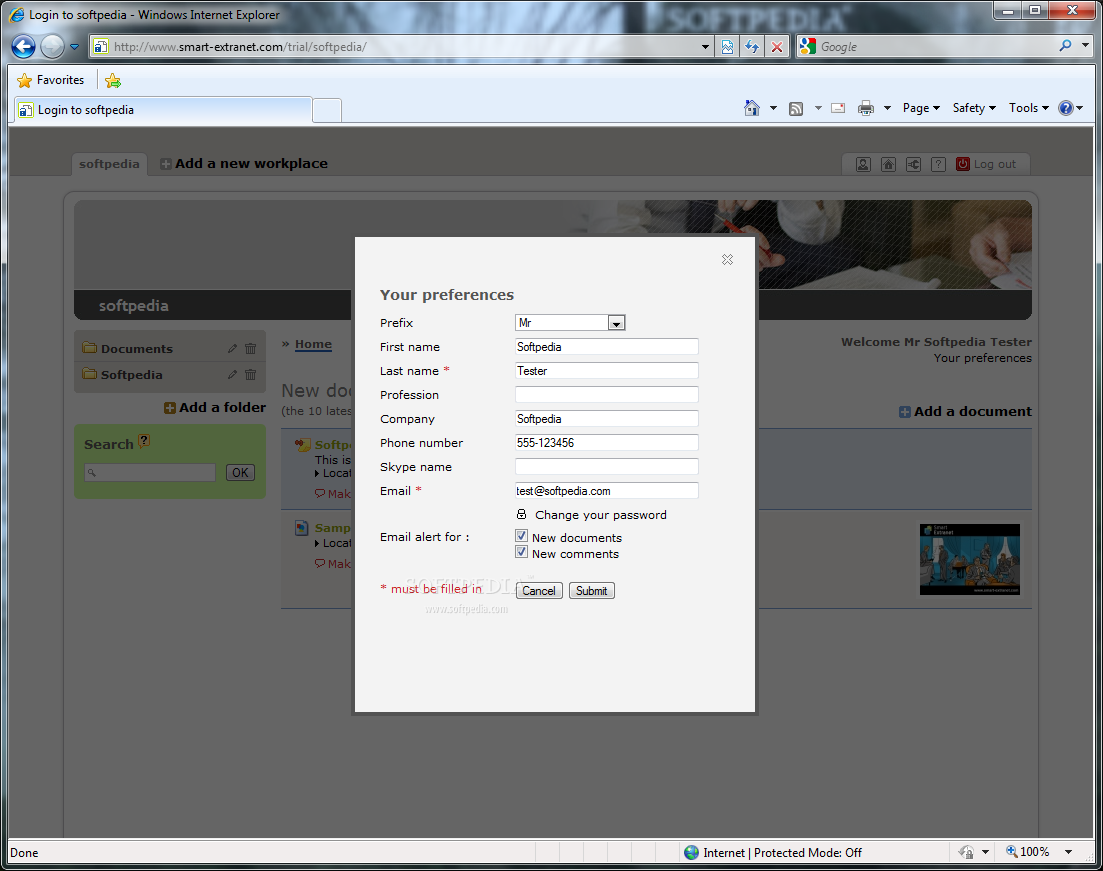Click the Cancel button in preferences
Viewport: 1103px width, 871px height.
point(539,591)
